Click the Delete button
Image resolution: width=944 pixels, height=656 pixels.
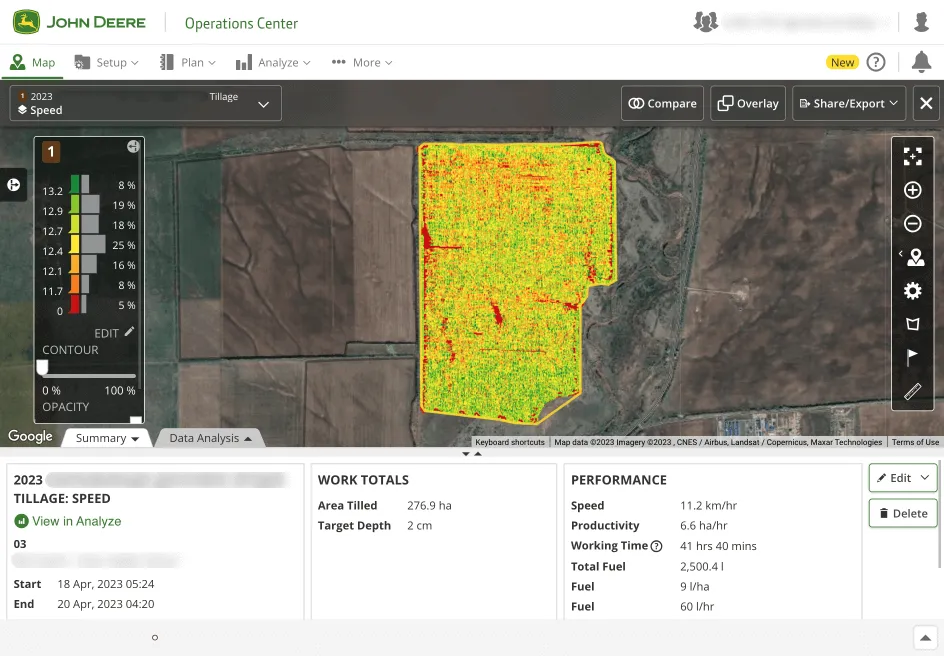(902, 513)
